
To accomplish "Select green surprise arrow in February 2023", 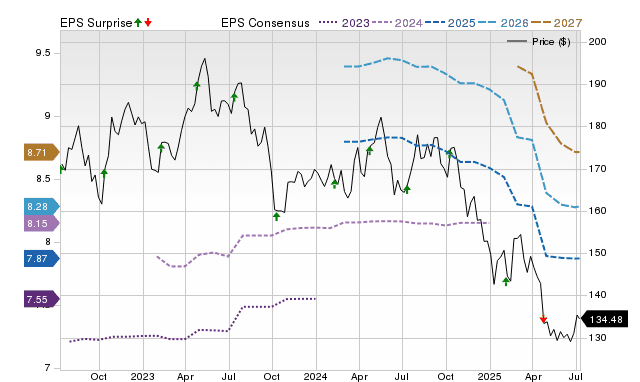I will (x=161, y=148).
